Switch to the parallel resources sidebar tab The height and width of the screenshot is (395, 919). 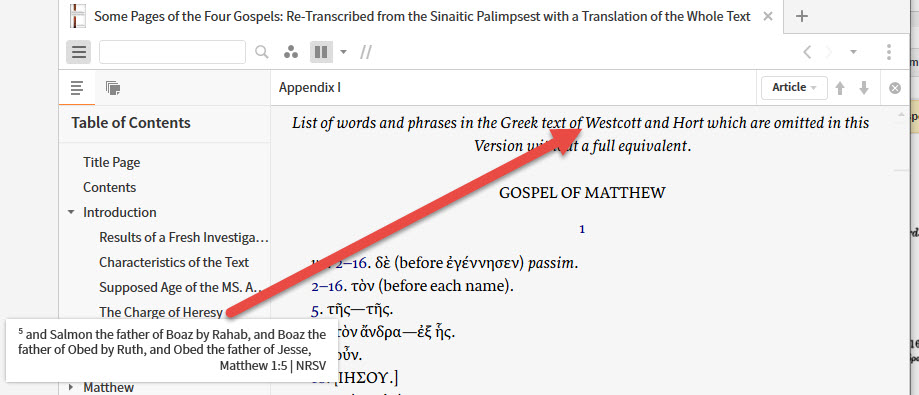(x=113, y=88)
